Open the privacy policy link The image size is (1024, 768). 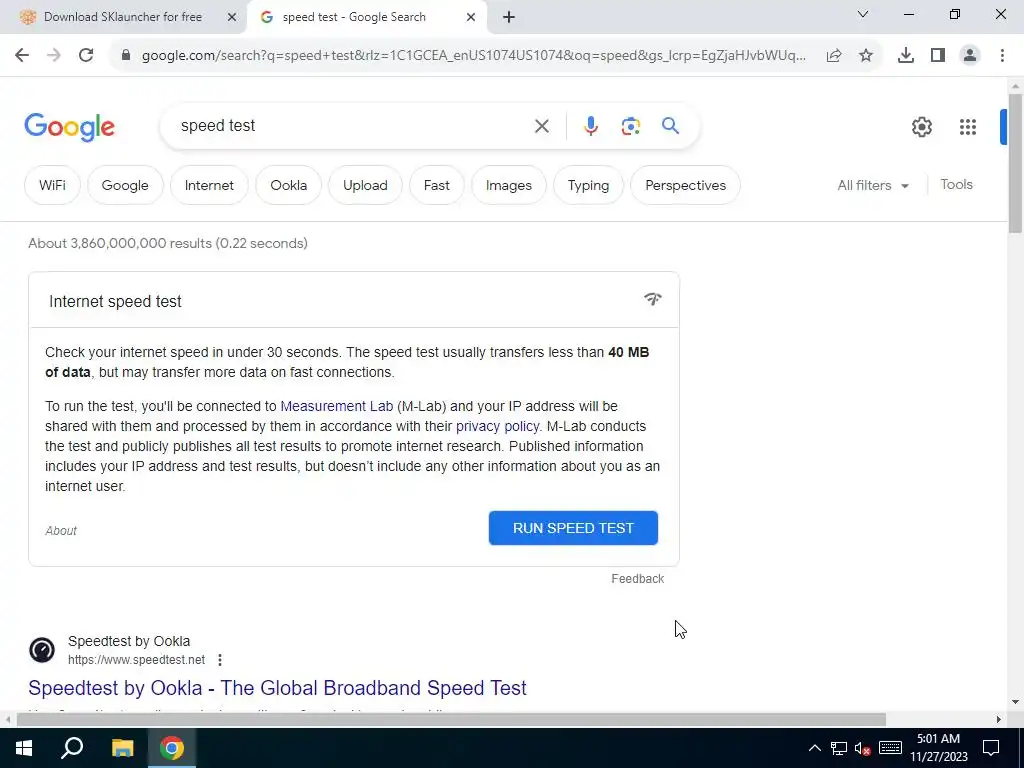point(498,426)
